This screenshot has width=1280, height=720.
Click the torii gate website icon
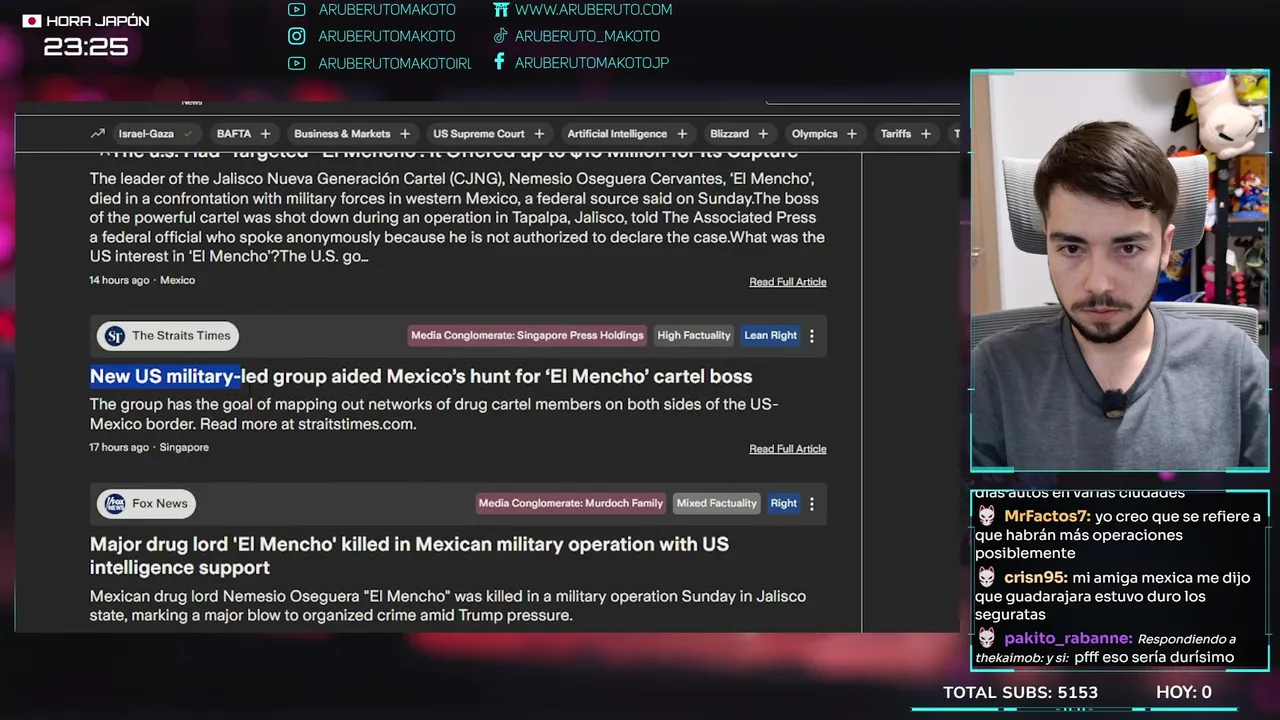[x=501, y=10]
